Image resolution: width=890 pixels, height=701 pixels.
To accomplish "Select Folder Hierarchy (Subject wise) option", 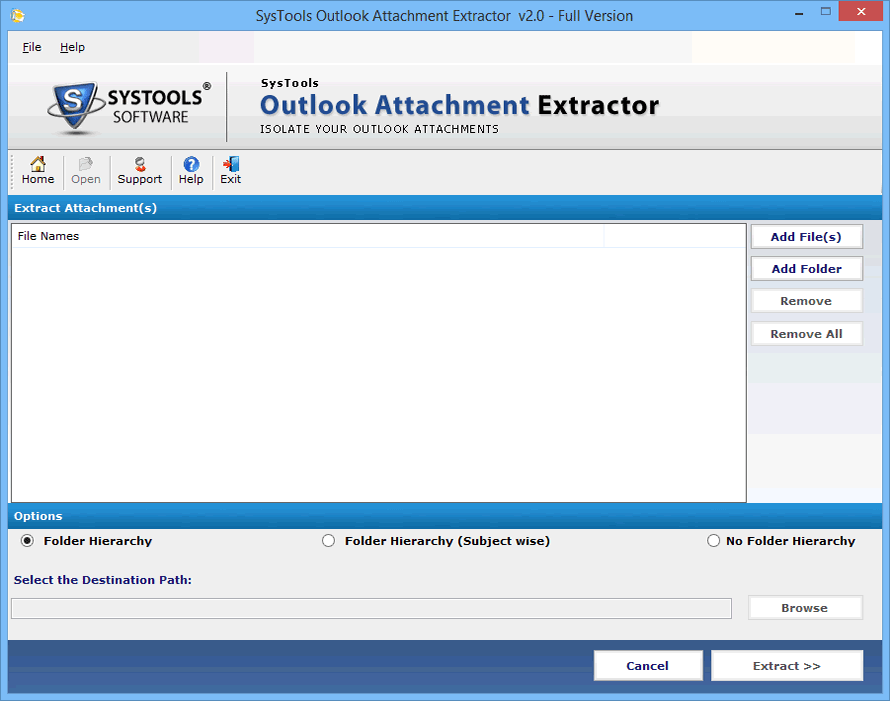I will [328, 541].
